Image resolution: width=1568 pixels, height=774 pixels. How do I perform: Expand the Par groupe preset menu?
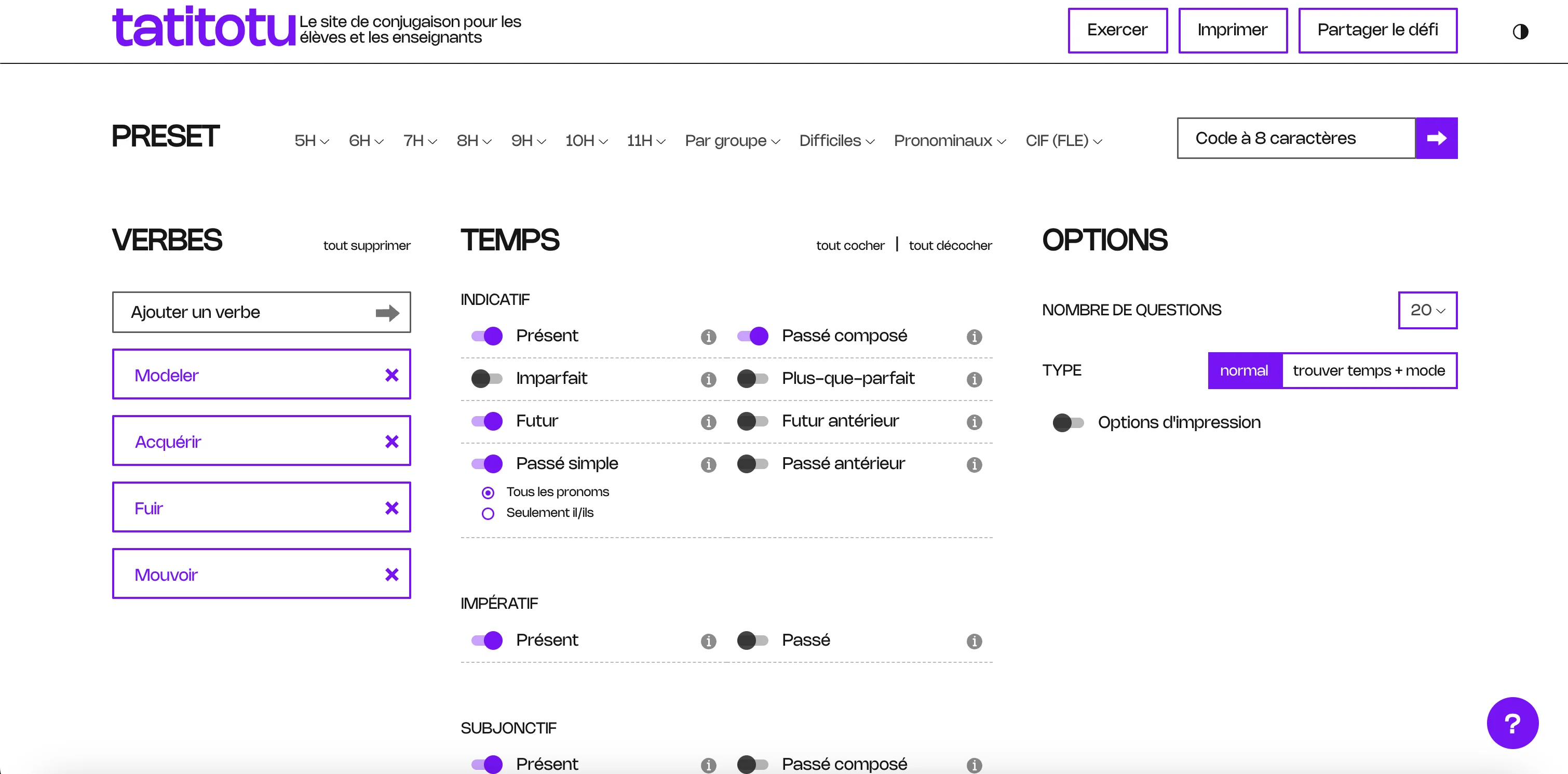point(732,141)
